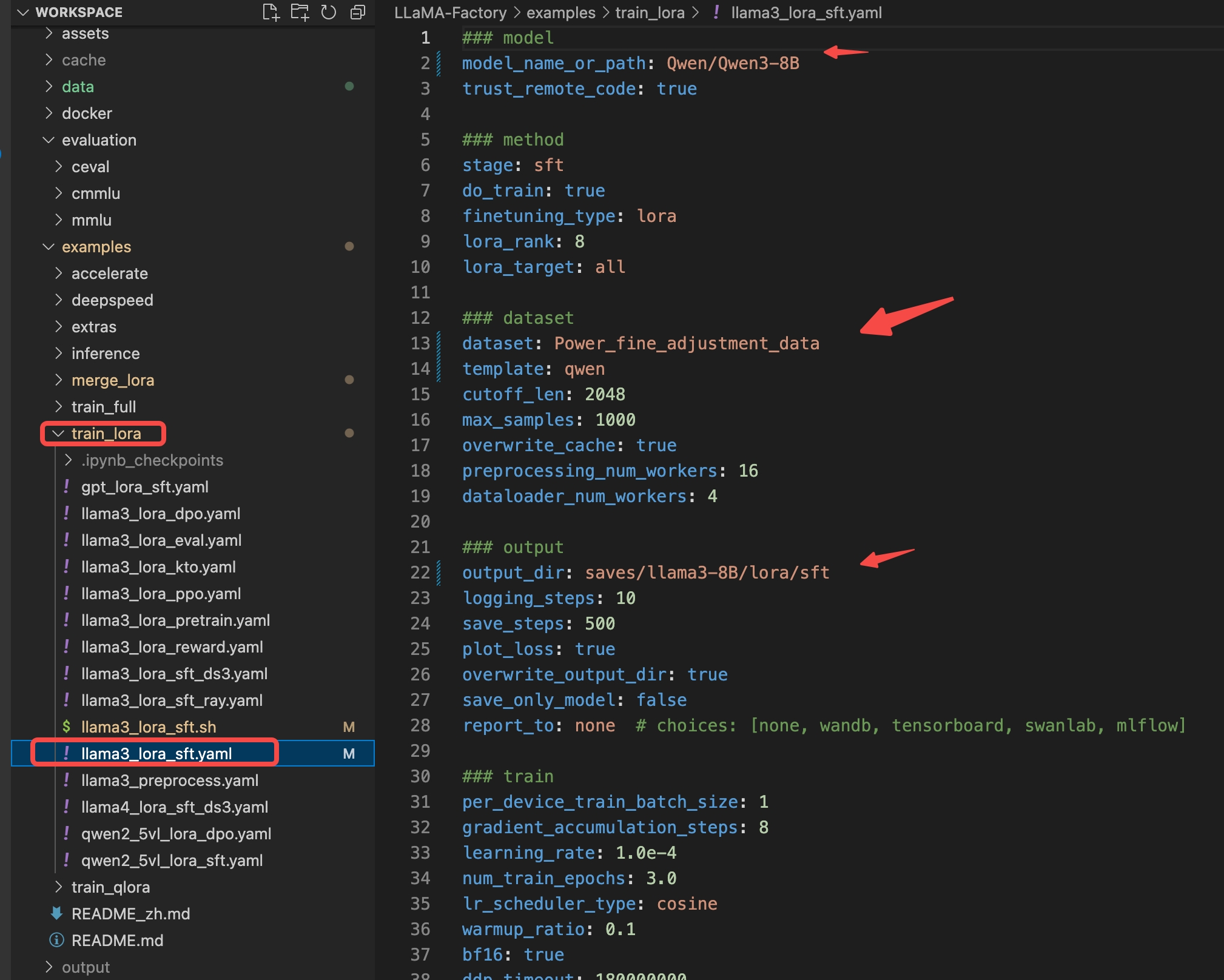Open gpt_lora_sft.yaml from the tree
Screen dimensions: 1224x980
coord(144,486)
